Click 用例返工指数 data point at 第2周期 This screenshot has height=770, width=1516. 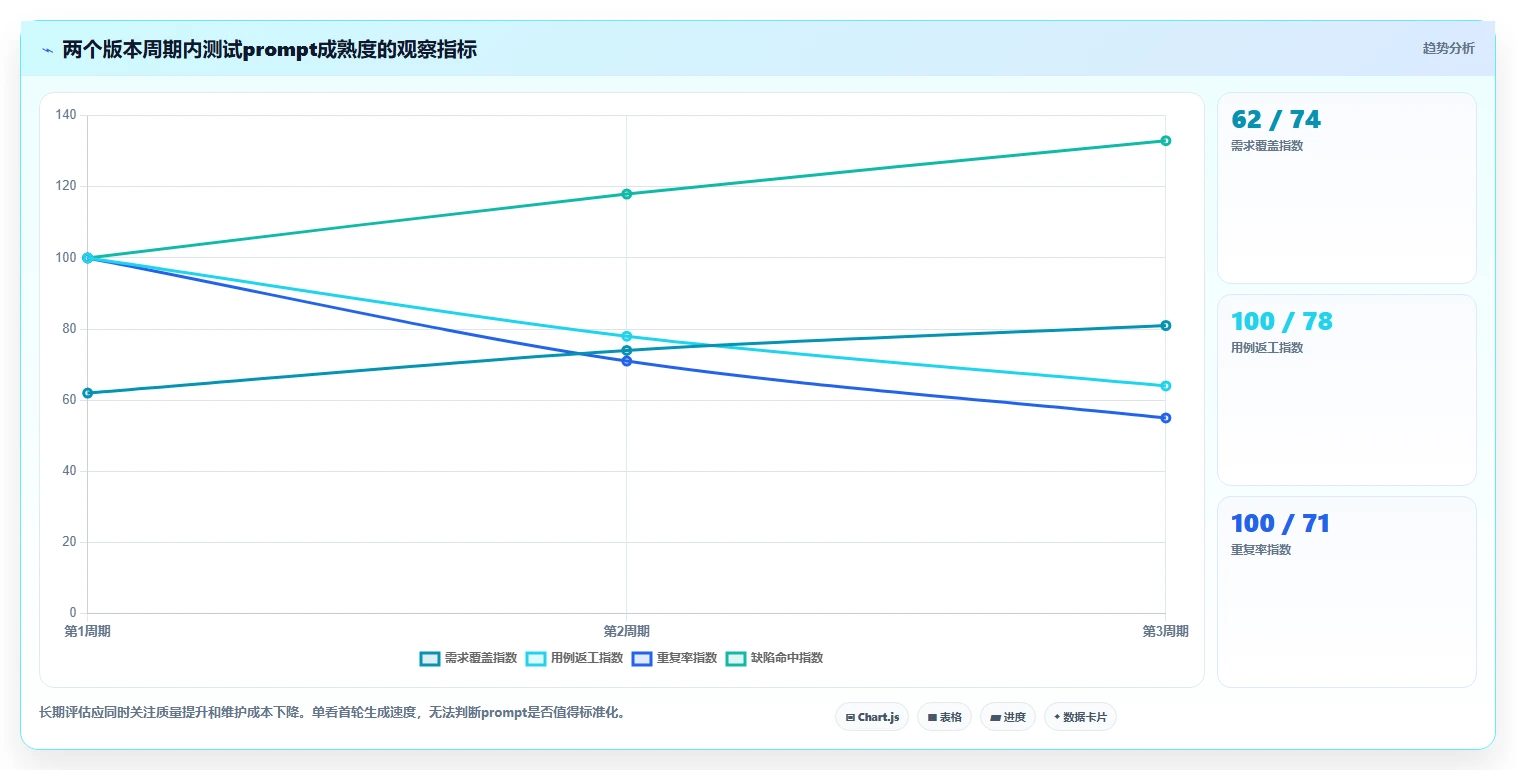626,336
